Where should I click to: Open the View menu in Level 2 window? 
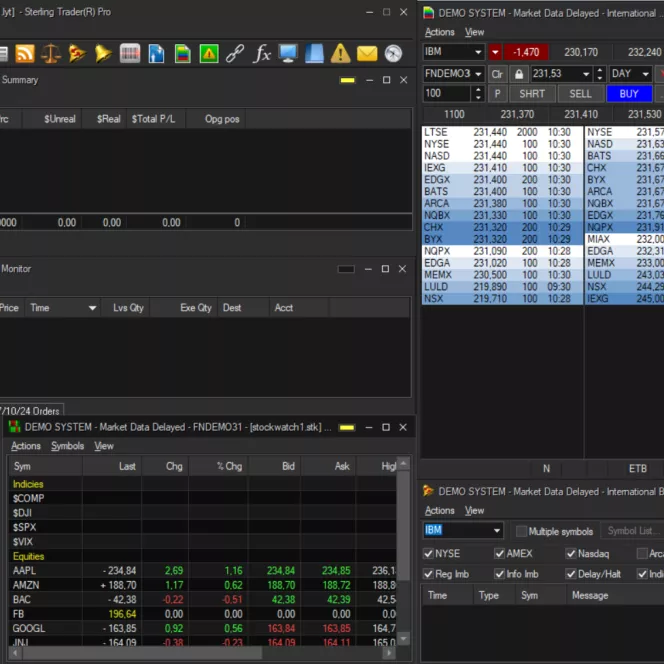[474, 32]
